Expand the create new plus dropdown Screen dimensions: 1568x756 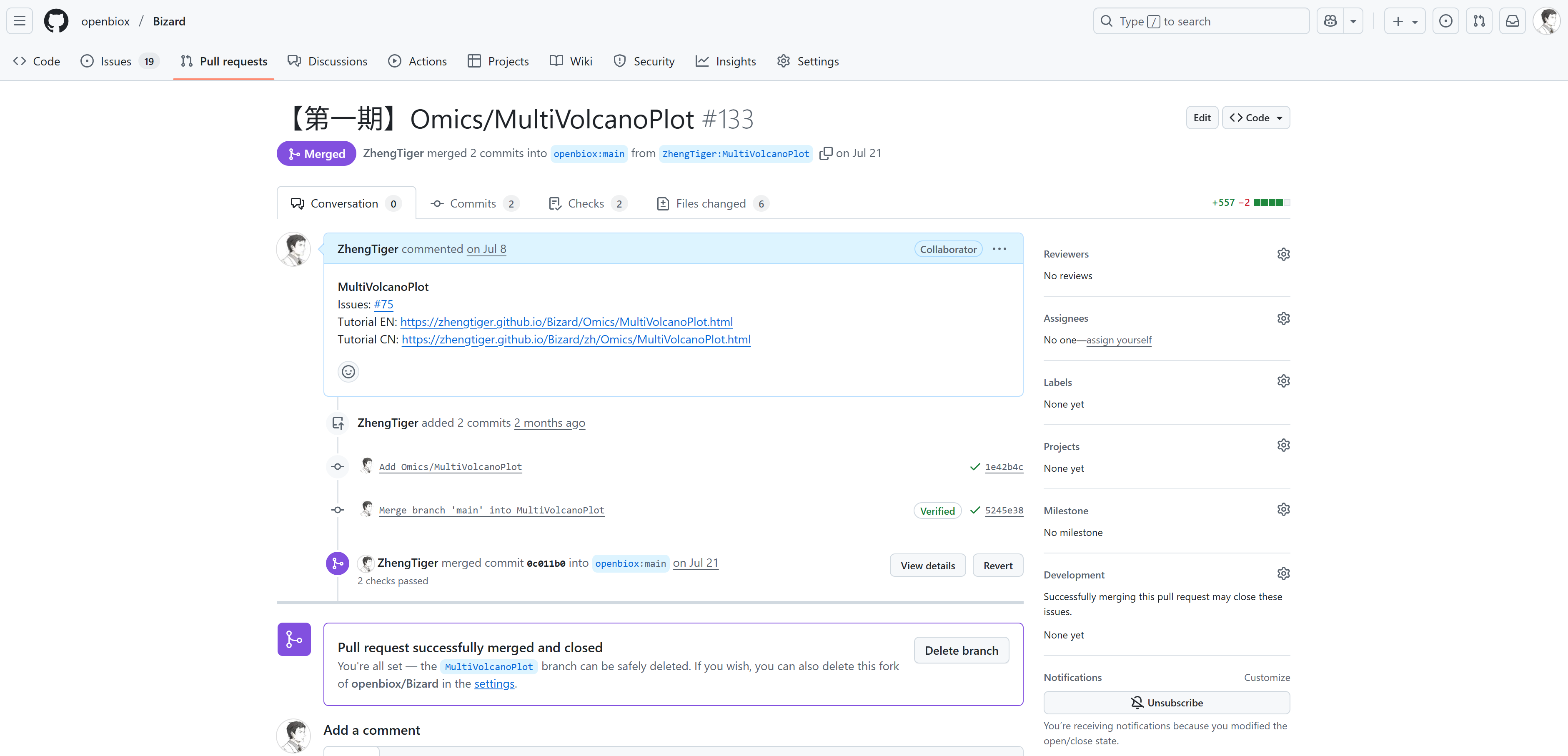click(1404, 21)
